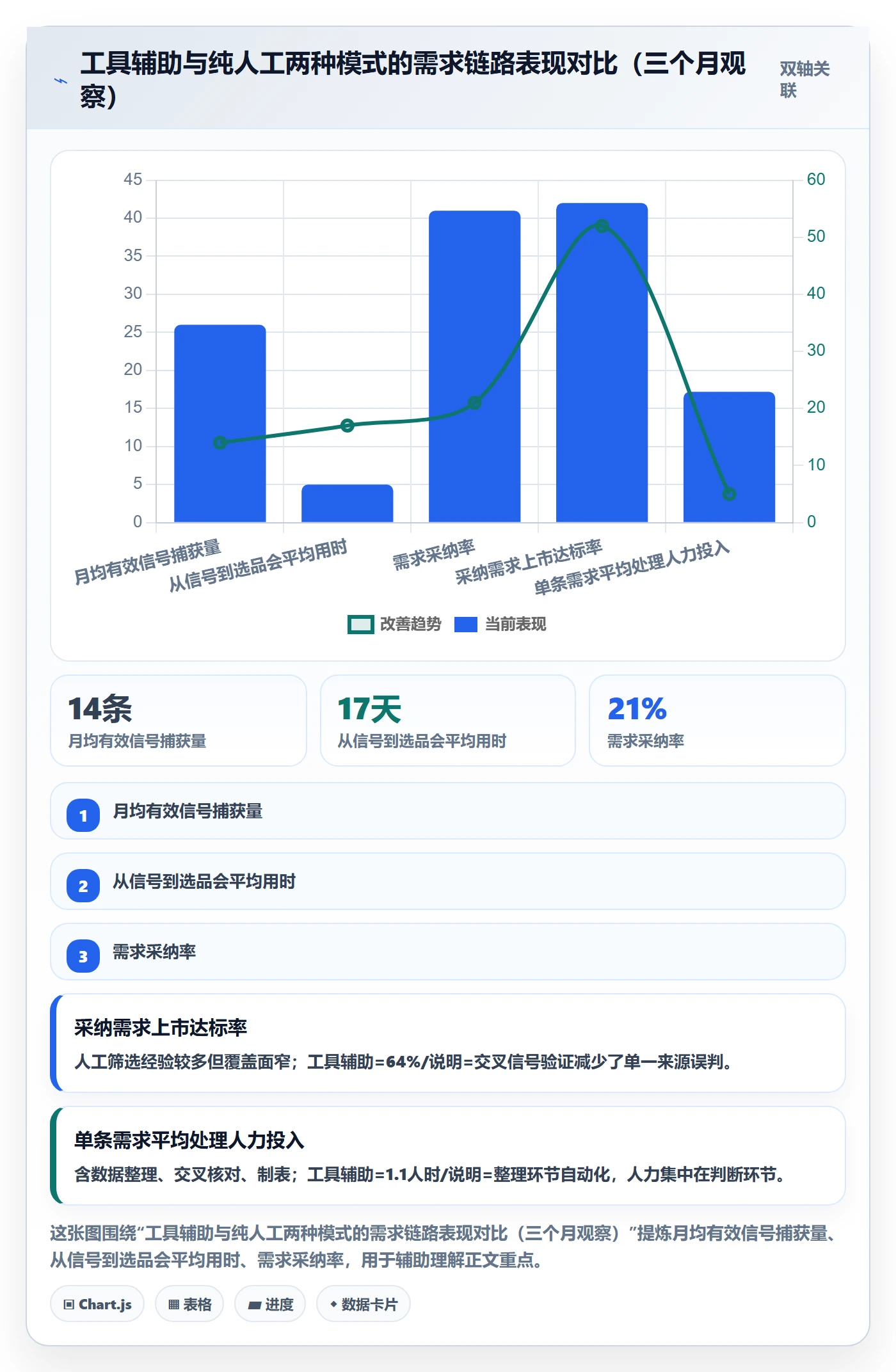Click the tallest 采纳需求上市达标率 bar
This screenshot has width=896, height=1372.
(x=602, y=363)
